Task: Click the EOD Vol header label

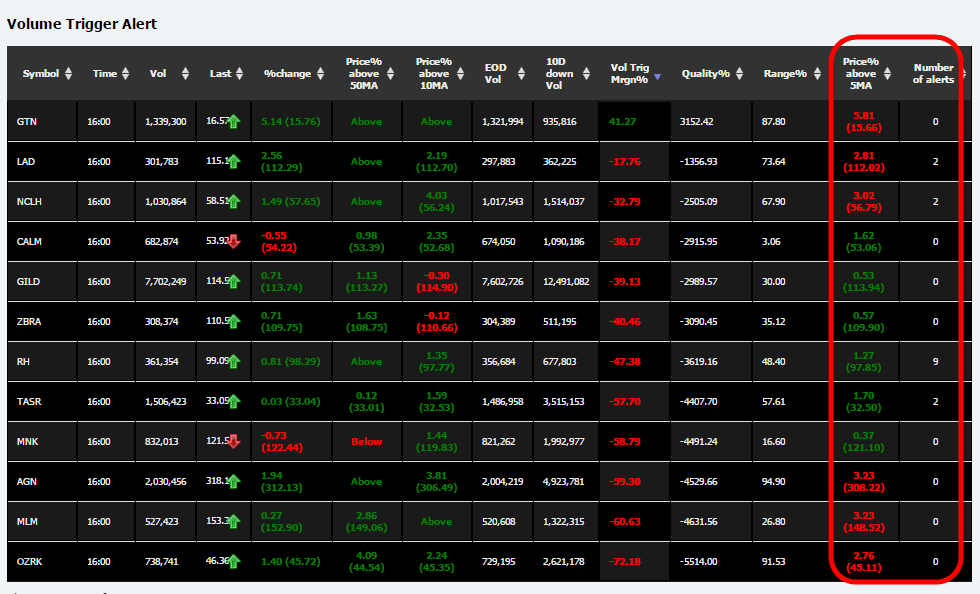Action: point(496,74)
